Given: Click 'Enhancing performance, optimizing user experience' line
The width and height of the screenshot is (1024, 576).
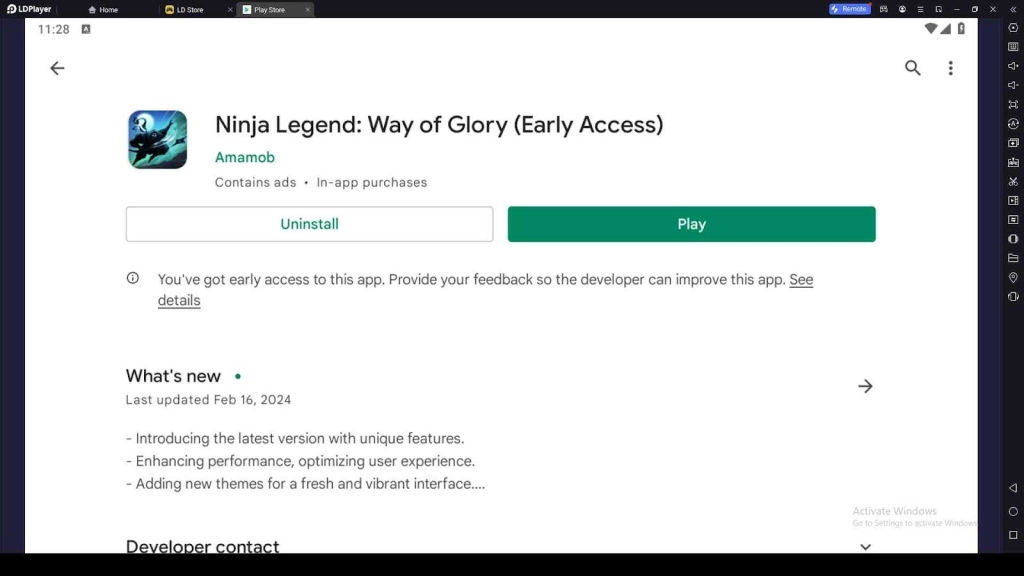Looking at the screenshot, I should (x=300, y=461).
